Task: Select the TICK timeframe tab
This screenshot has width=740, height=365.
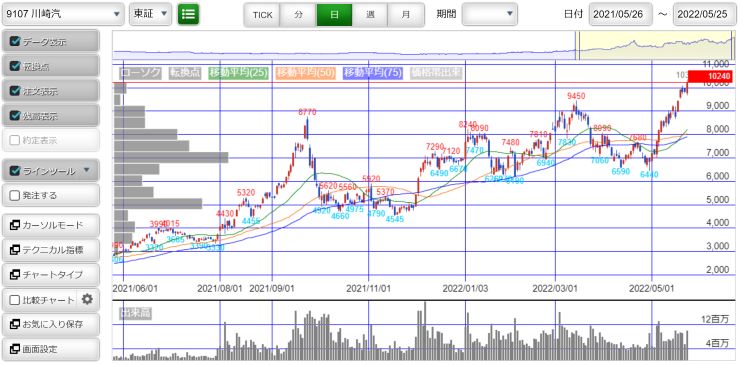Action: 262,15
